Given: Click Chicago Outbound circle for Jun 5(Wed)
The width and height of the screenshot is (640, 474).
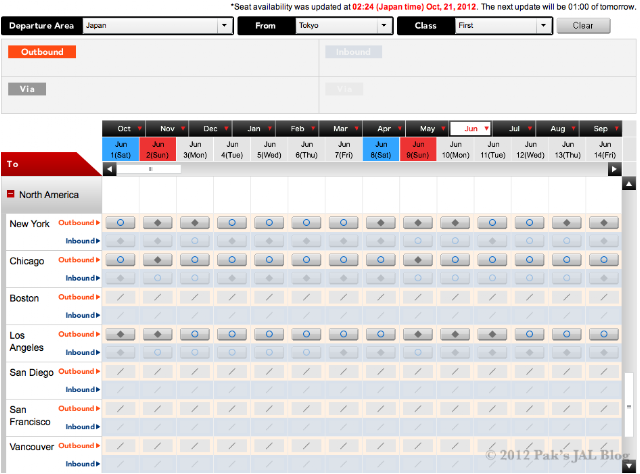Looking at the screenshot, I should pyautogui.click(x=269, y=260).
